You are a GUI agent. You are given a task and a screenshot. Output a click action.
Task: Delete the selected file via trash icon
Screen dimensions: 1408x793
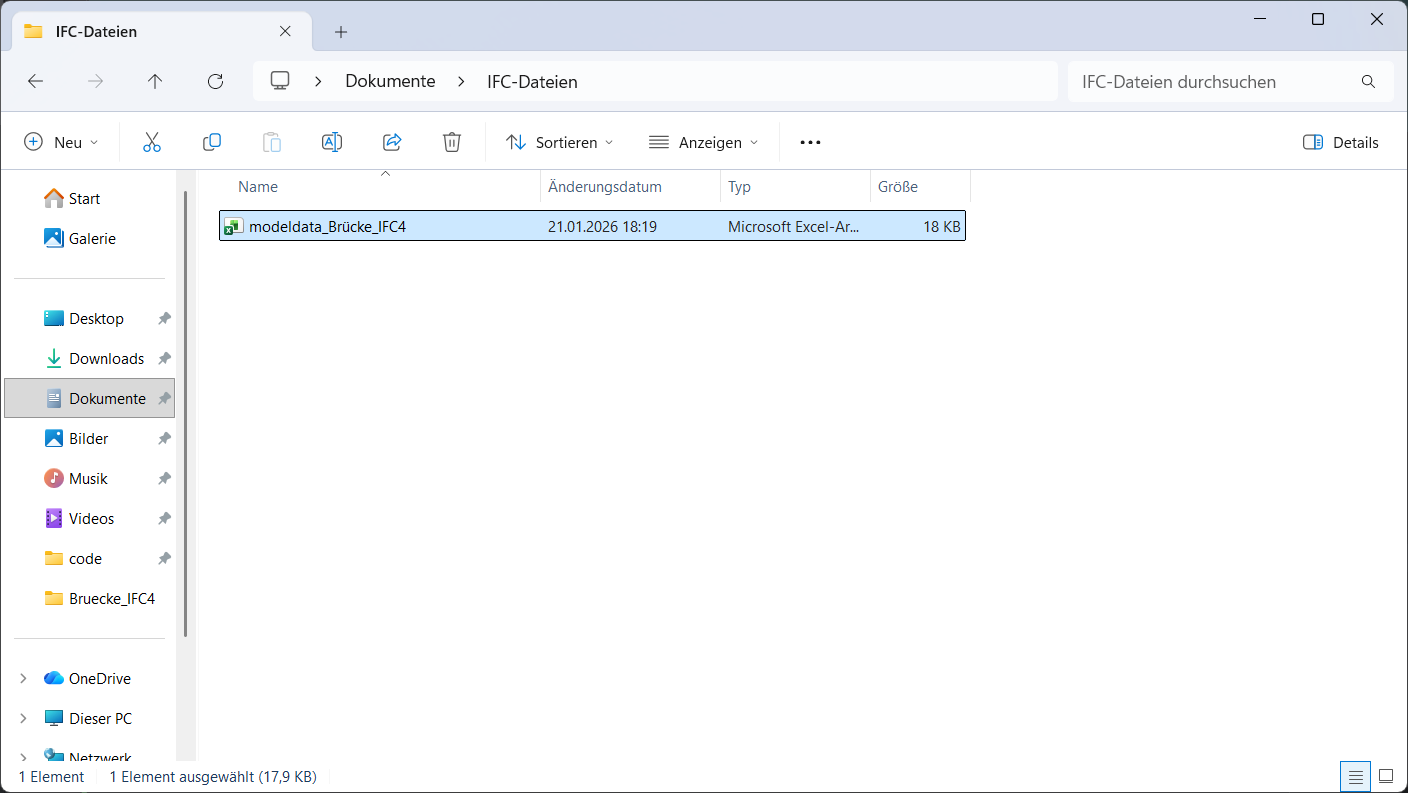tap(451, 142)
